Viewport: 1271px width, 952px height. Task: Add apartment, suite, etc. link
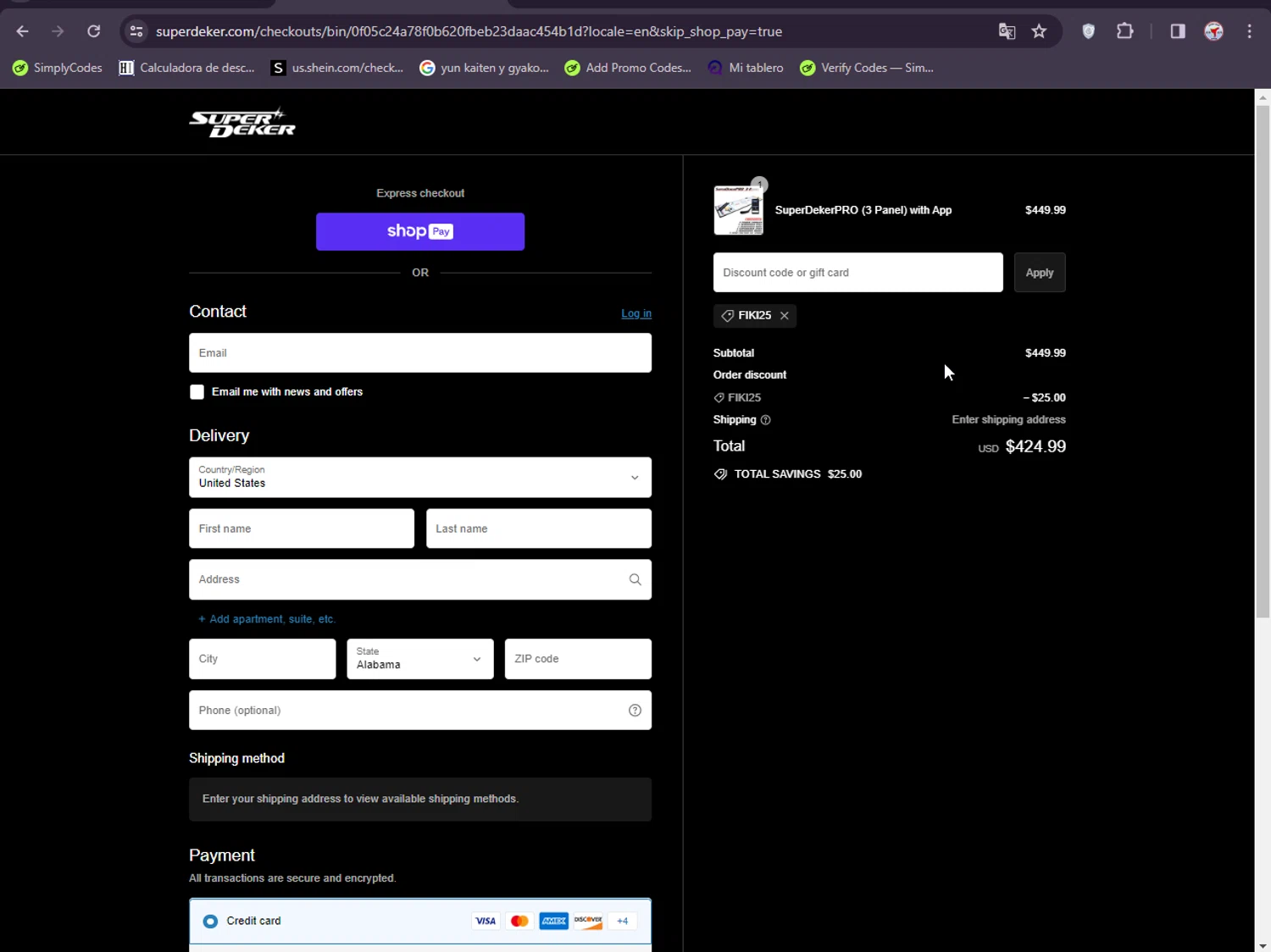(267, 619)
